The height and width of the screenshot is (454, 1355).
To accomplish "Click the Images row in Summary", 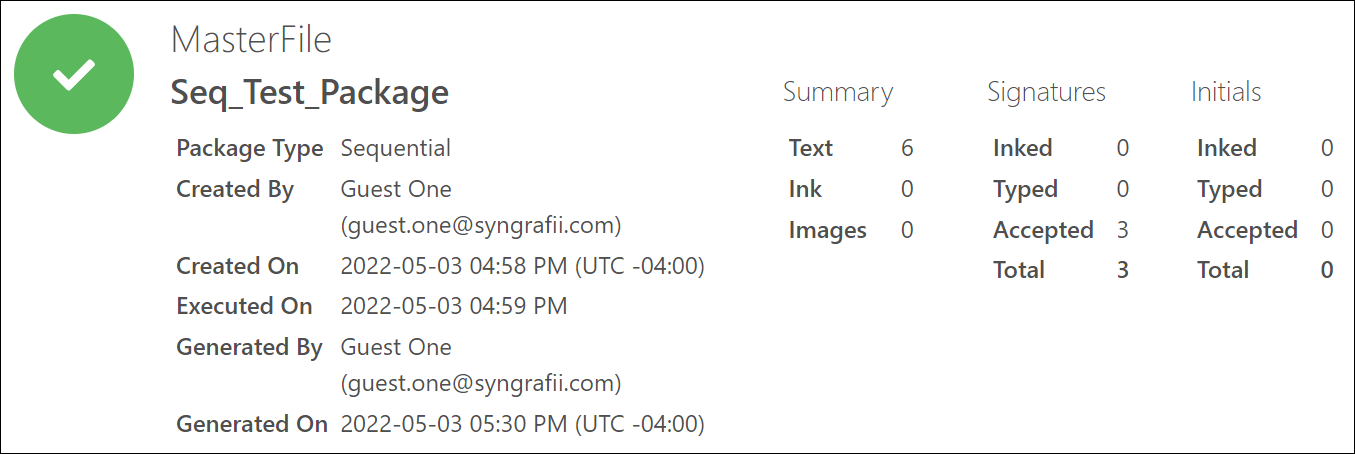I will (x=851, y=230).
